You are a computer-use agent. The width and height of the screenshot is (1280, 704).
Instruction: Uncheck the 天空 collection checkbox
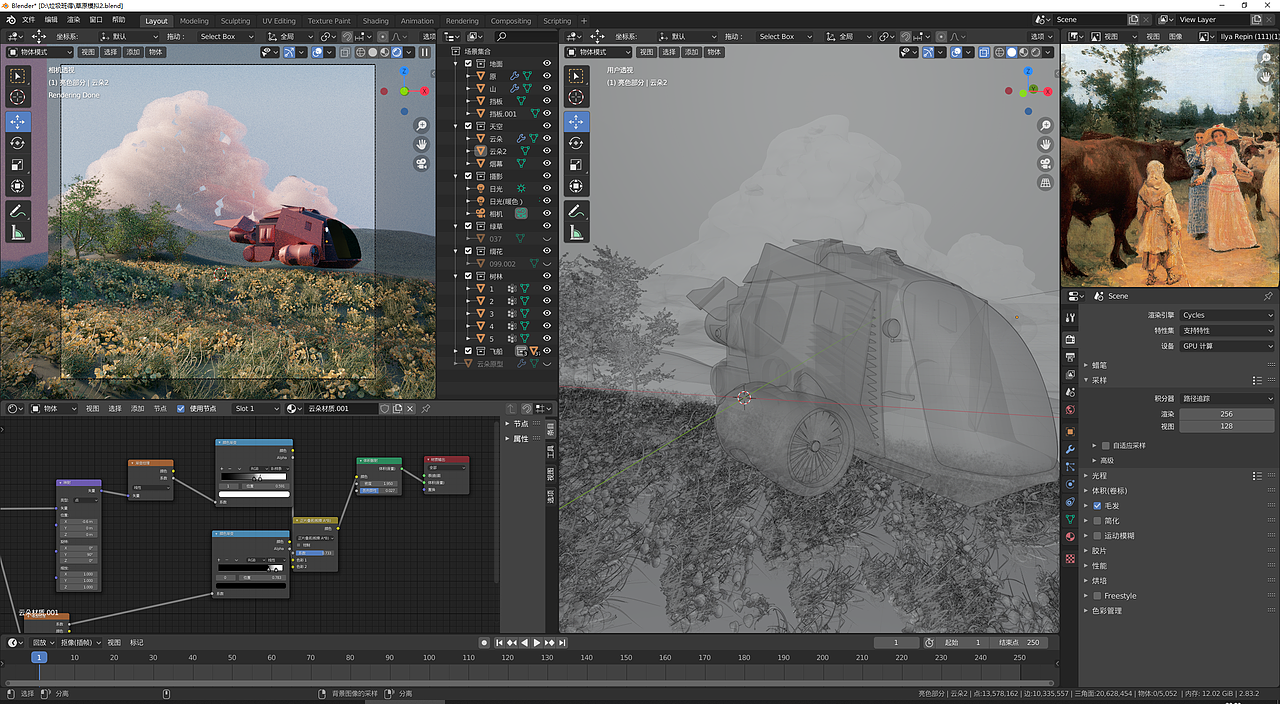[468, 126]
